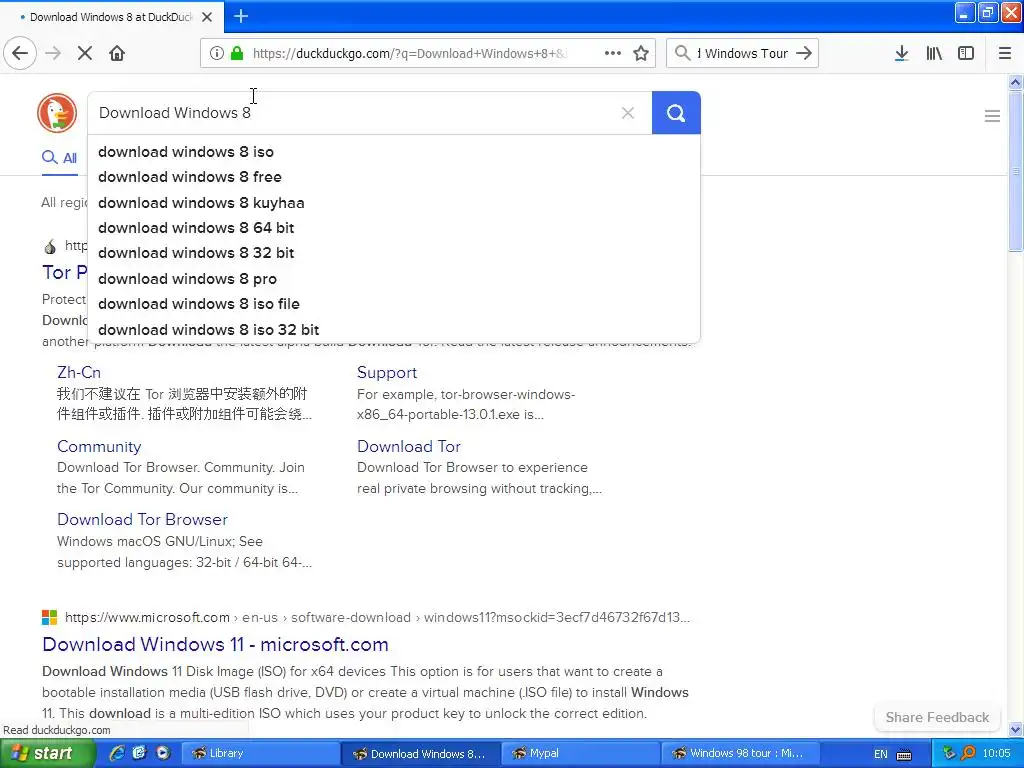This screenshot has height=768, width=1024.
Task: Show site information icon in address bar
Action: (x=216, y=53)
